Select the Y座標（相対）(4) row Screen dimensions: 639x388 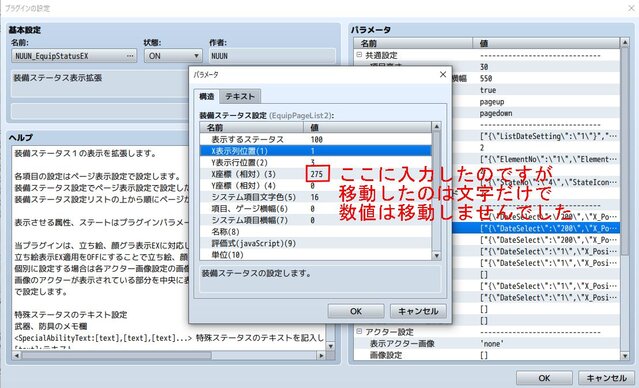pos(315,185)
